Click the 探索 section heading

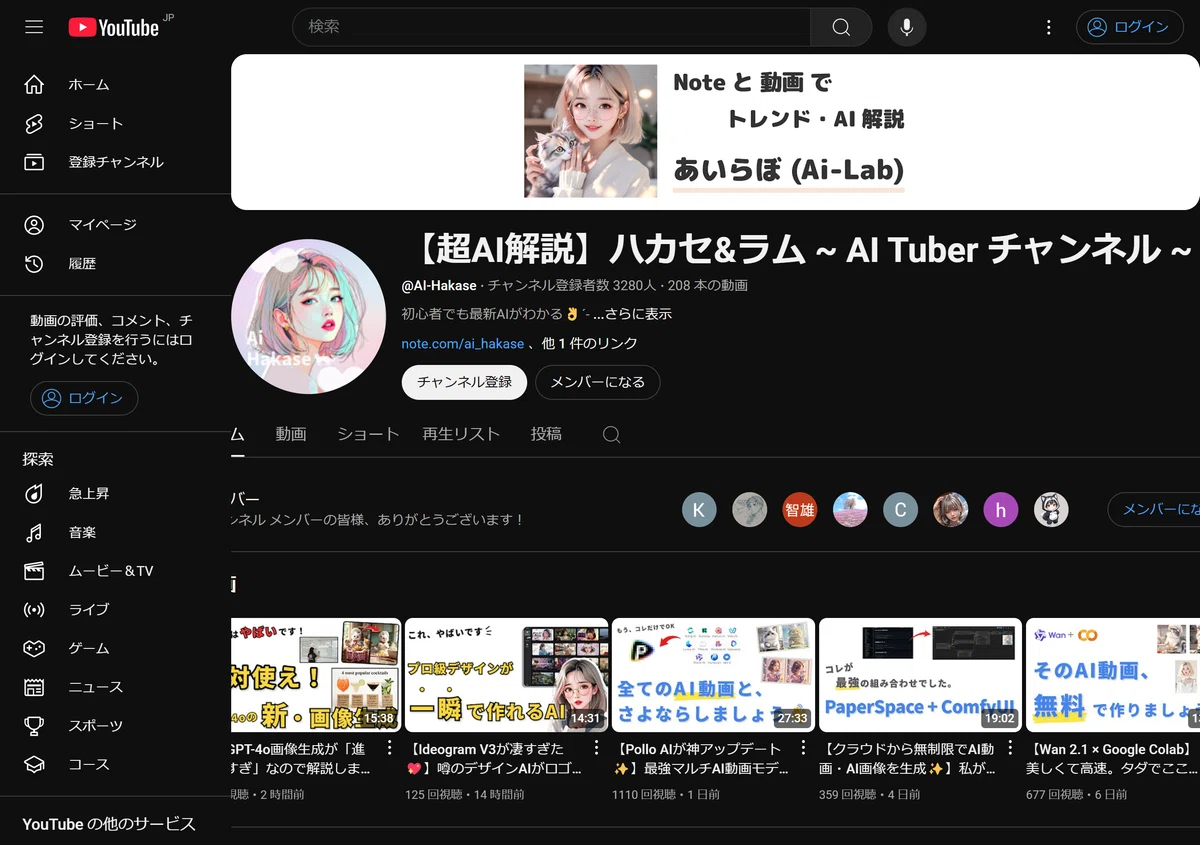pos(38,460)
